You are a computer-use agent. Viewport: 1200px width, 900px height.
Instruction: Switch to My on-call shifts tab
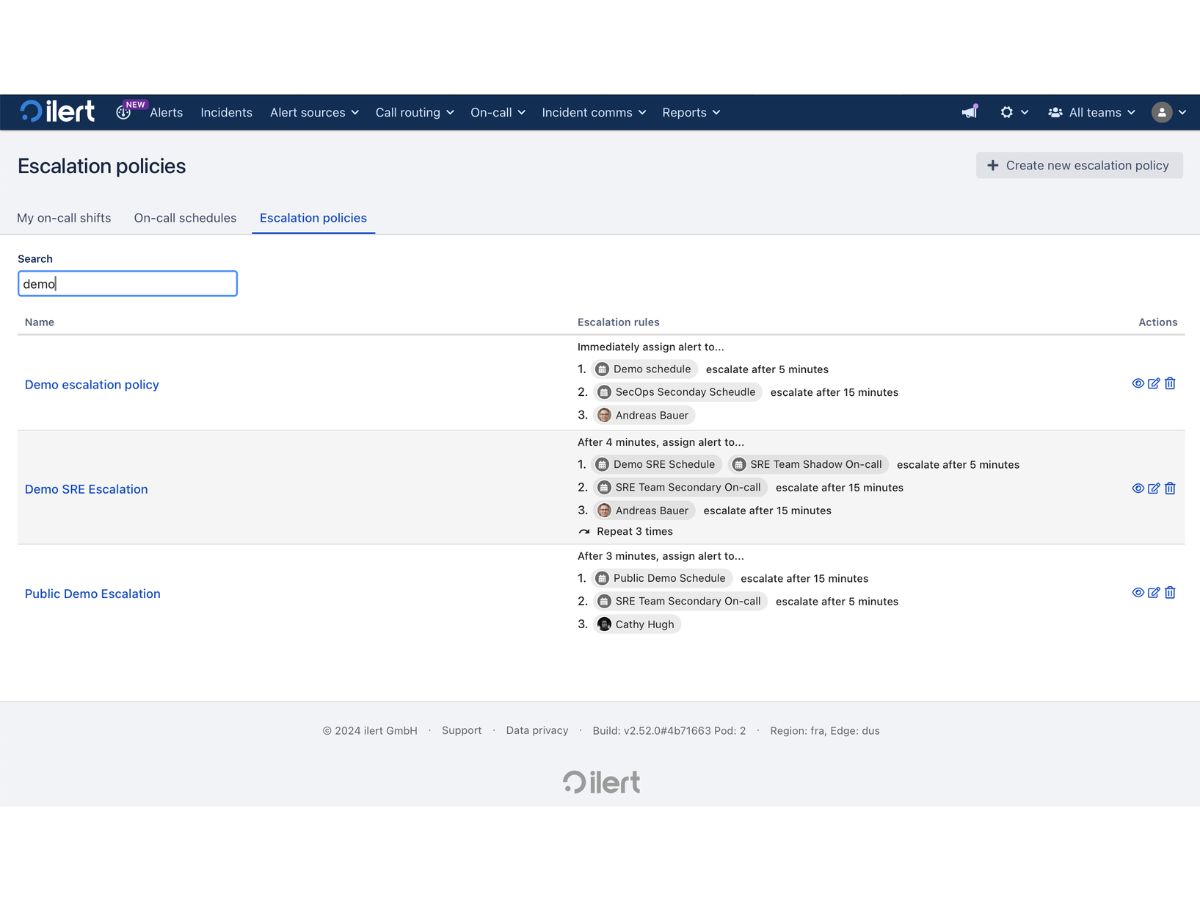(64, 217)
